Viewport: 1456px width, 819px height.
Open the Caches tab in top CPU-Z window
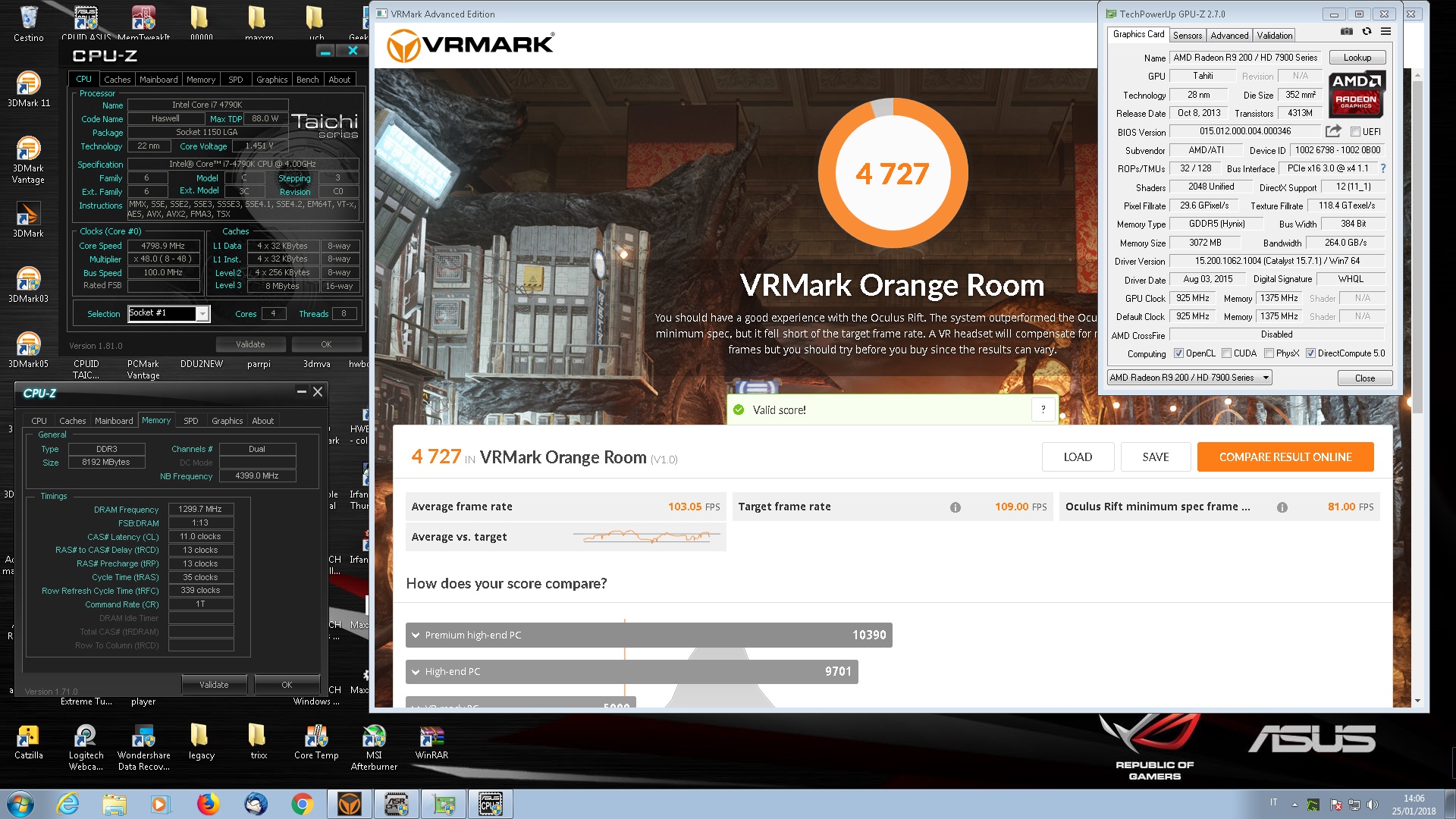point(118,80)
